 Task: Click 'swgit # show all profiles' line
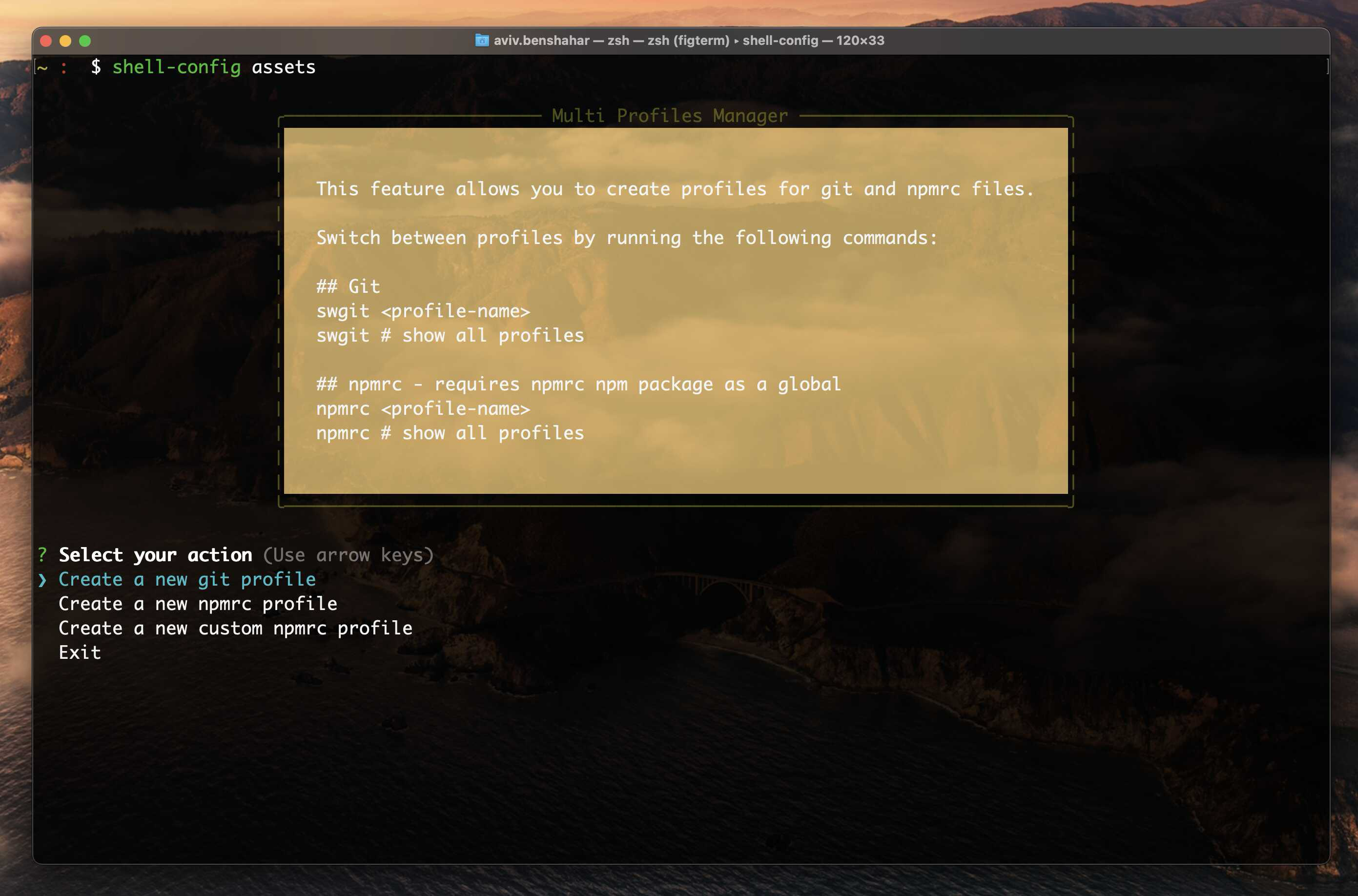451,335
